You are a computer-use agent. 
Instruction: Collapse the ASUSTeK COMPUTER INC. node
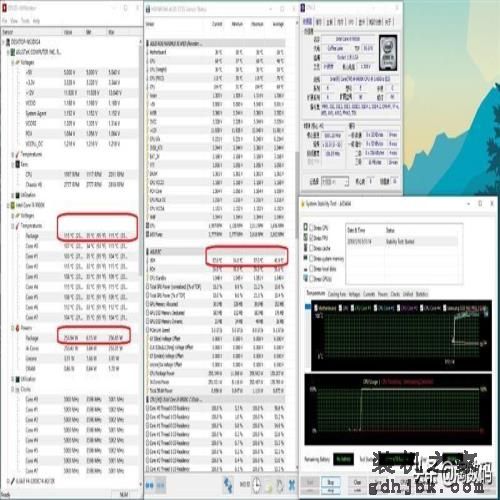[8, 52]
